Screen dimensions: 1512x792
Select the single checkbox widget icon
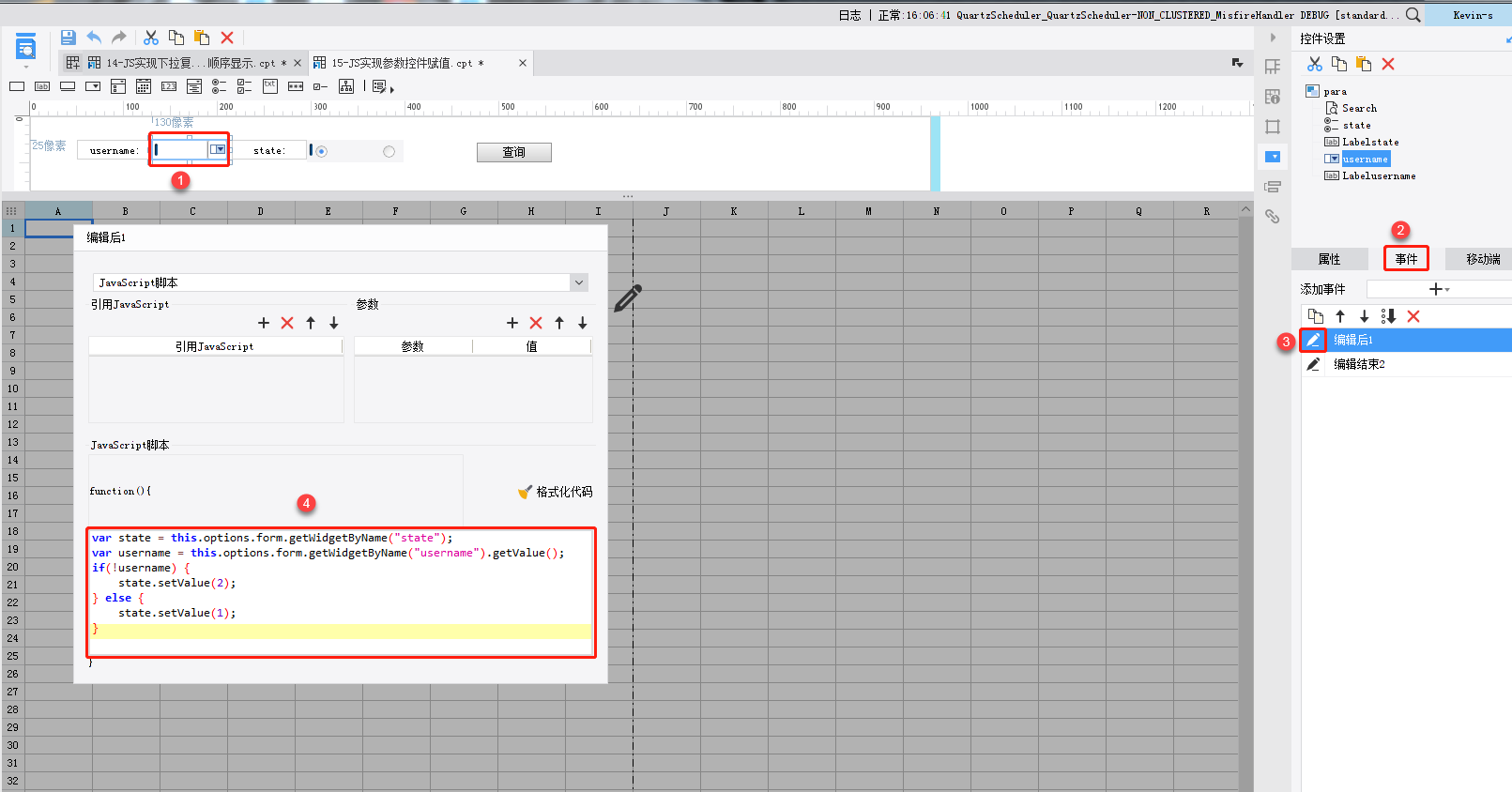click(321, 86)
